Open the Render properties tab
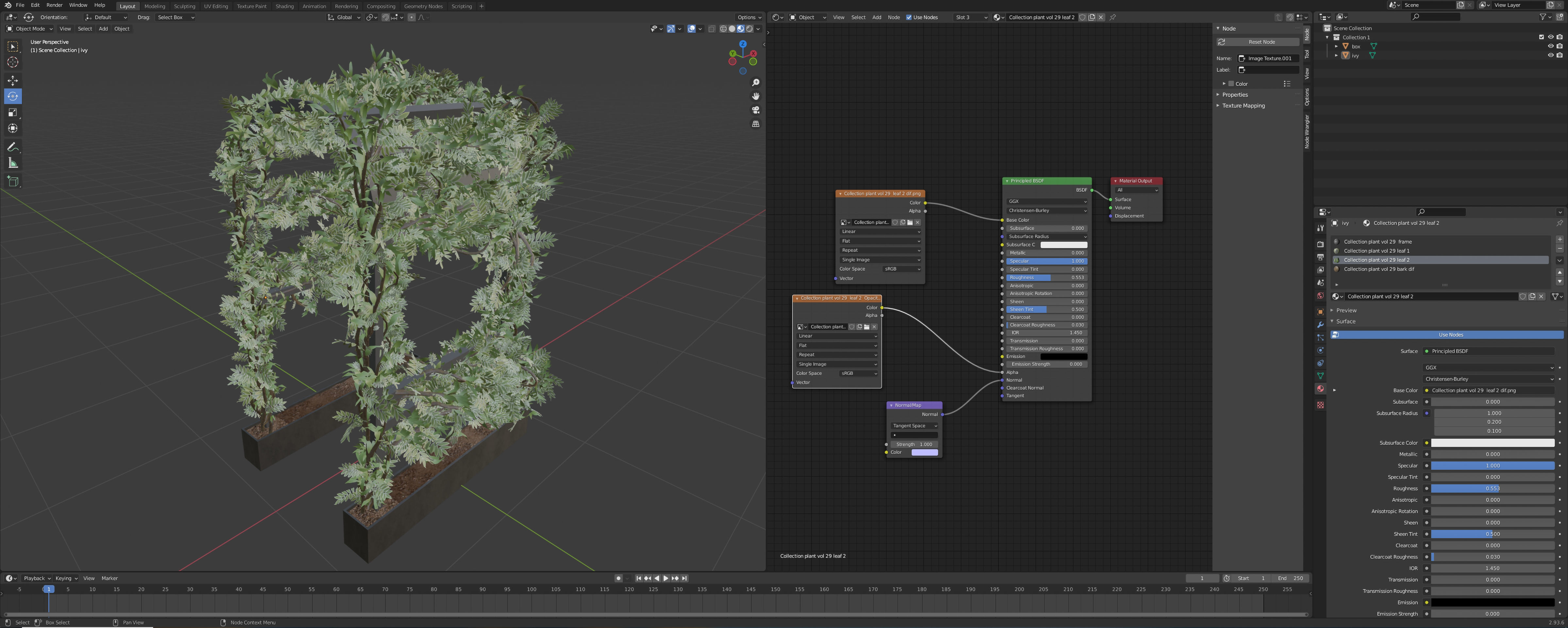The image size is (1568, 628). 1320,244
